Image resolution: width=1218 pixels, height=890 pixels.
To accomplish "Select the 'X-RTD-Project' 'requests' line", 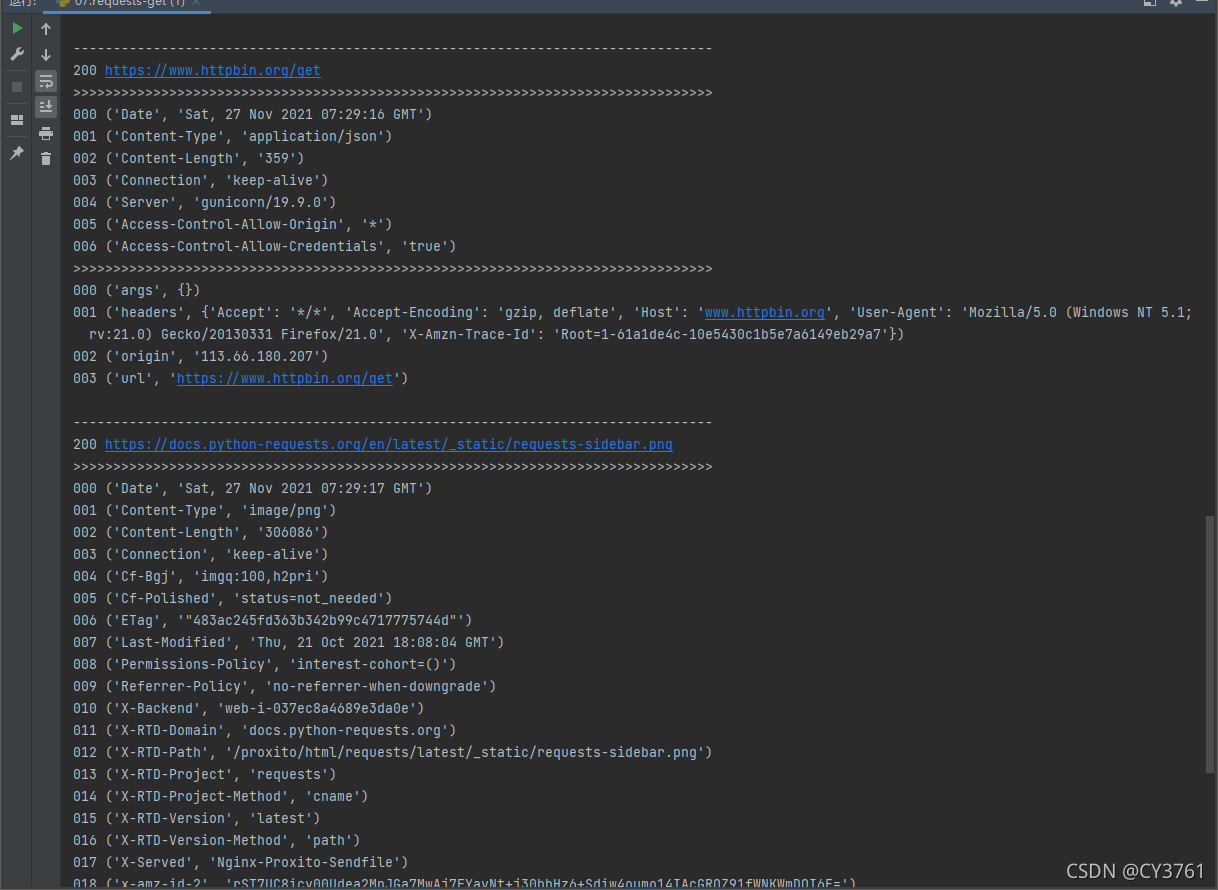I will [x=205, y=775].
